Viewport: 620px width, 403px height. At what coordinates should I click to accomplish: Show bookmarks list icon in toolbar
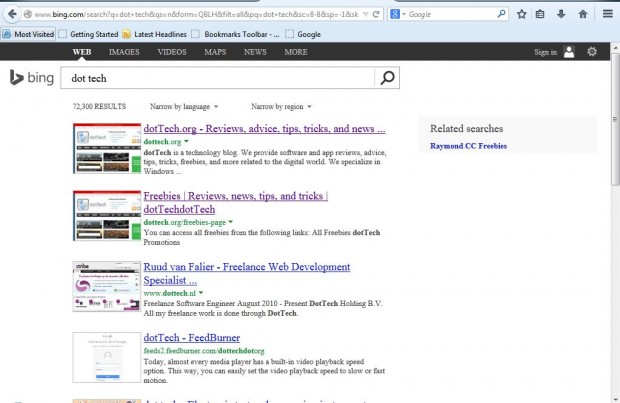click(x=540, y=14)
